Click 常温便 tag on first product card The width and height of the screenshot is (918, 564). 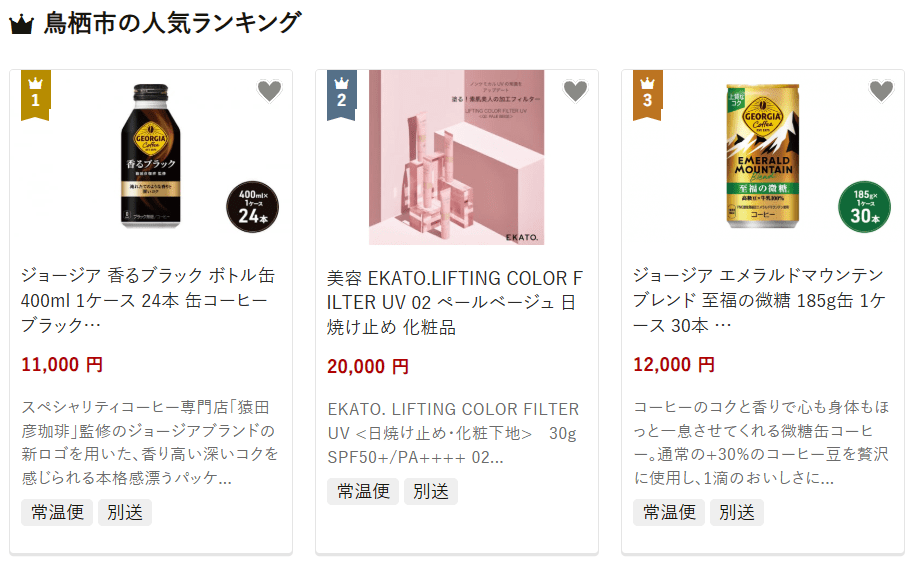pyautogui.click(x=57, y=512)
